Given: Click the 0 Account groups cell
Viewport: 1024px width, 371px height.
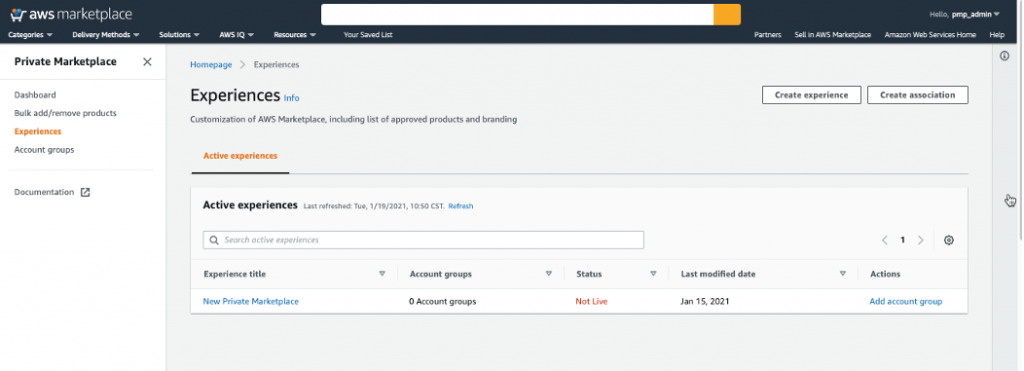Looking at the screenshot, I should pyautogui.click(x=443, y=301).
